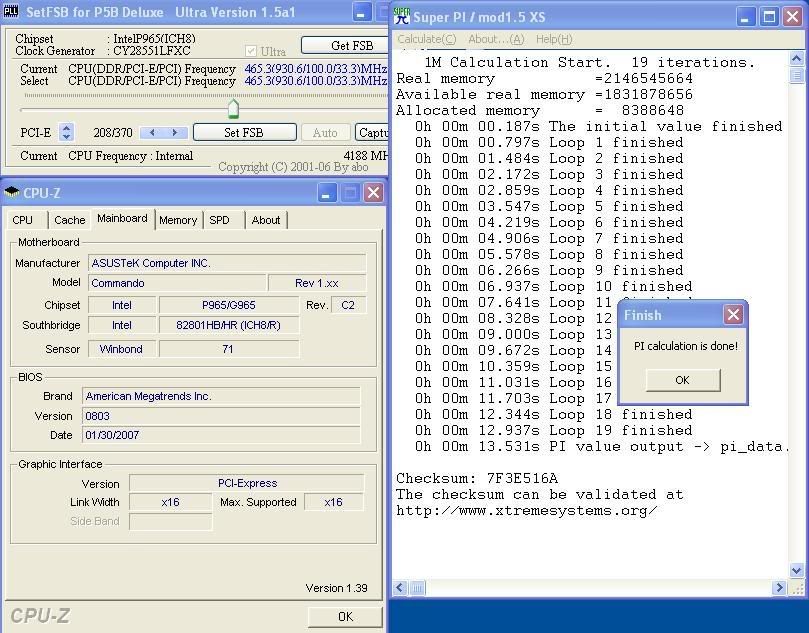Click the FSB frequency slider thumb
Viewport: 809px width, 633px height.
[x=233, y=108]
